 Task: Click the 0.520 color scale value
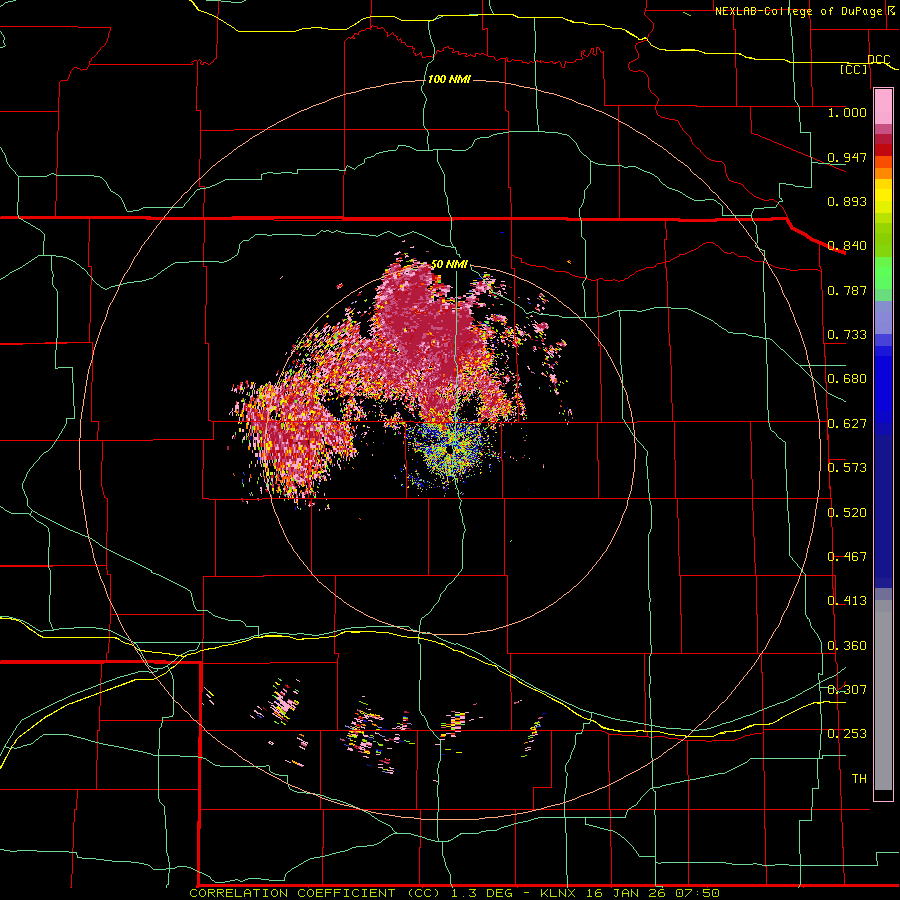(847, 513)
